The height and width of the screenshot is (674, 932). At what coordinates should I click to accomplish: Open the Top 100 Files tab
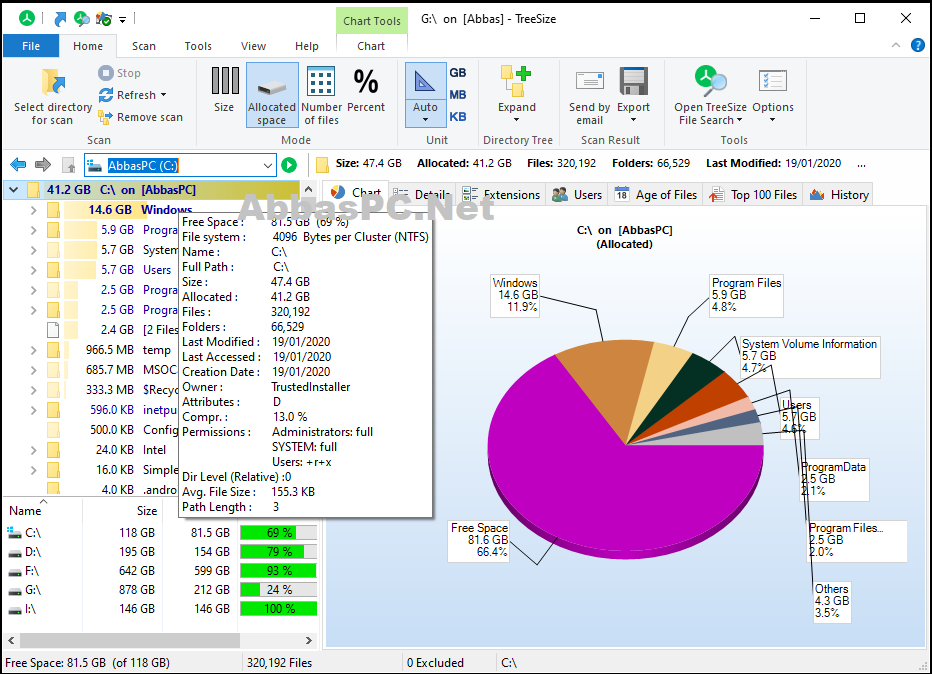coord(752,194)
